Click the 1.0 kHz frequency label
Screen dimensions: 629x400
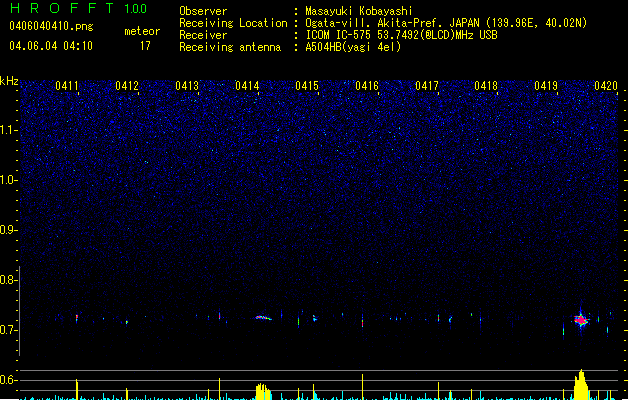(x=8, y=180)
